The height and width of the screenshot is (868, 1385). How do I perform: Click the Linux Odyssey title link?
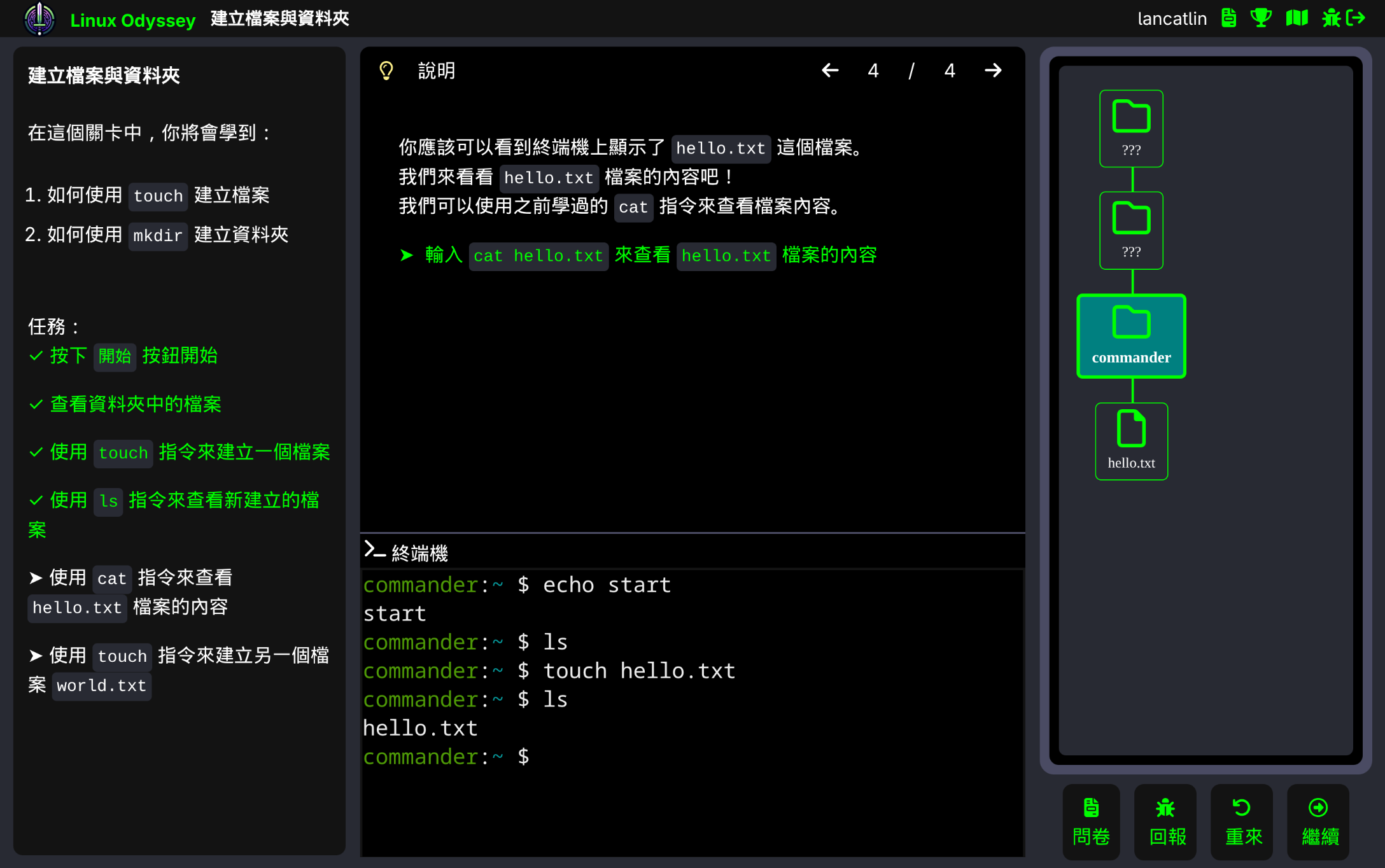132,20
